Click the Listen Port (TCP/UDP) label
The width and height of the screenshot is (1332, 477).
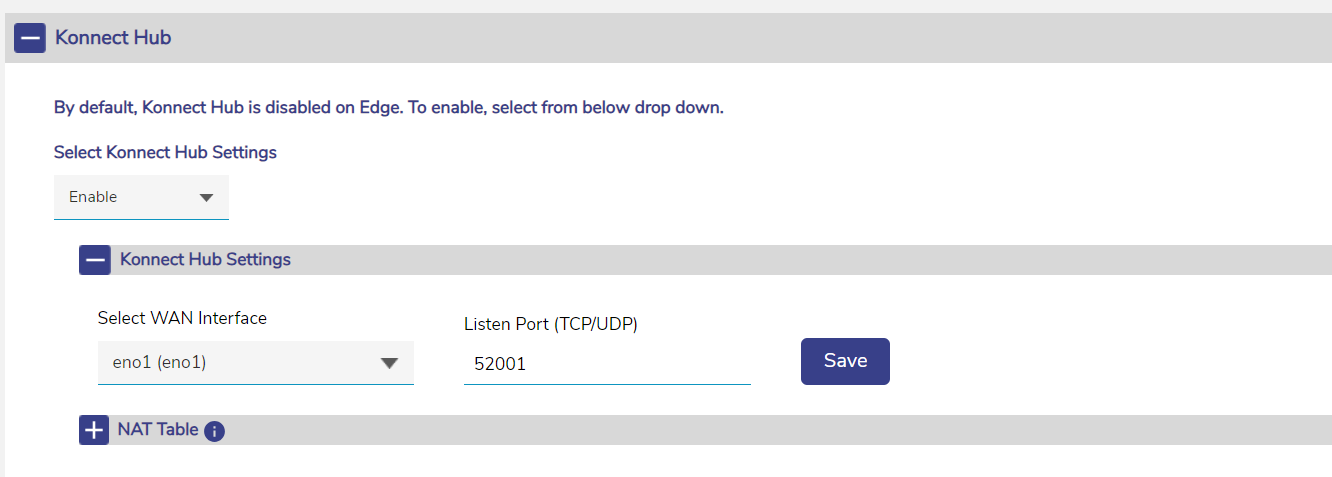coord(551,324)
